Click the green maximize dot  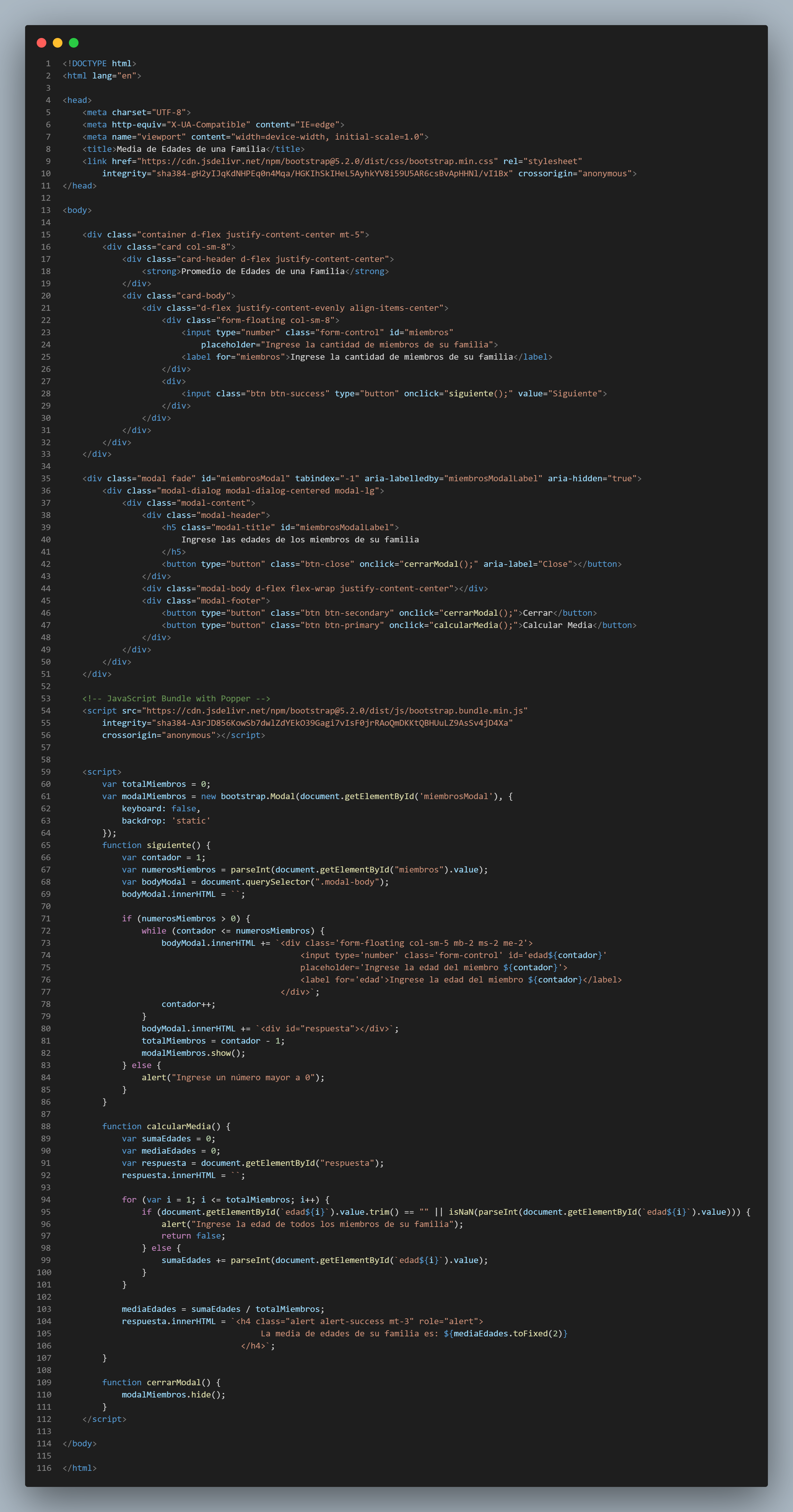73,42
